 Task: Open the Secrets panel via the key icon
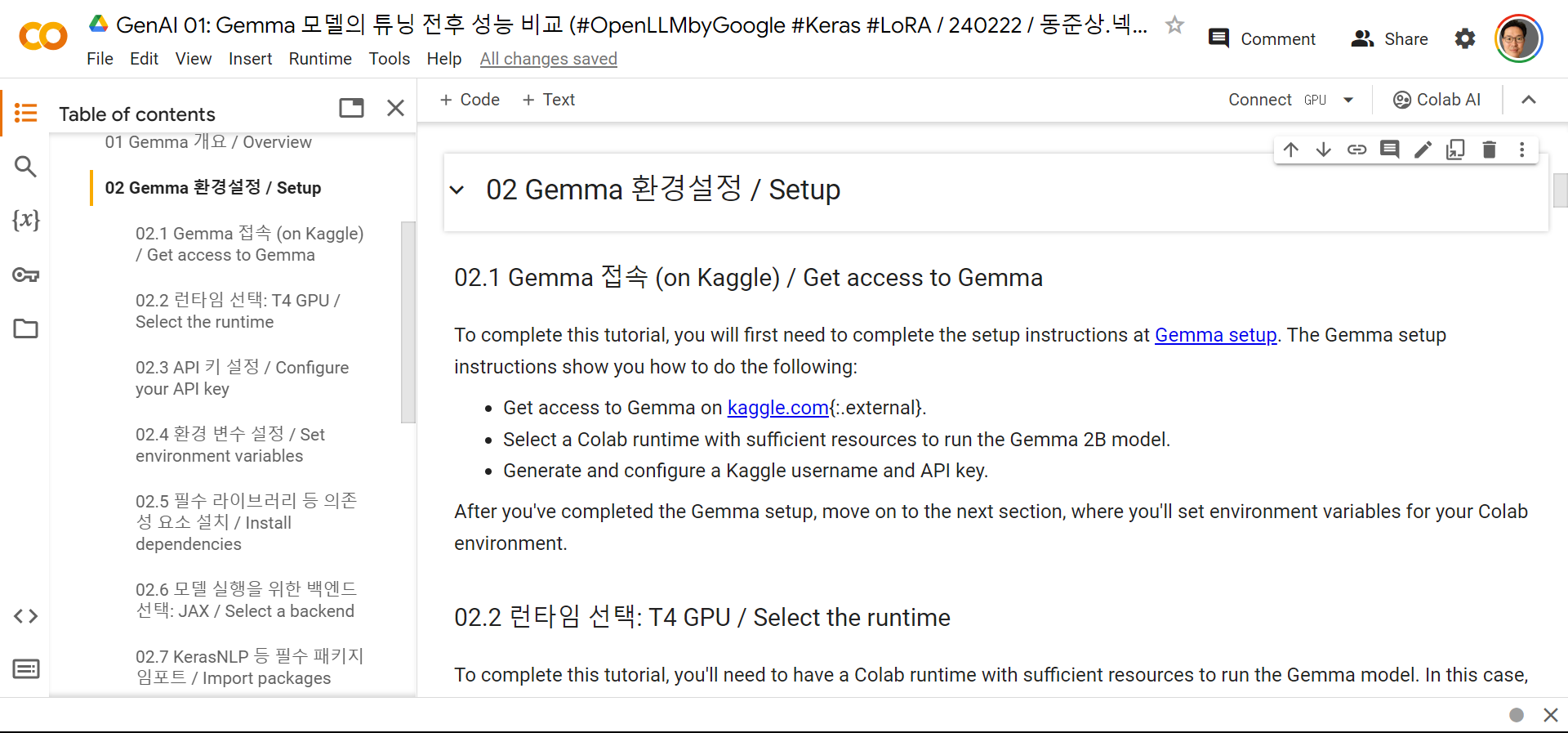click(25, 275)
